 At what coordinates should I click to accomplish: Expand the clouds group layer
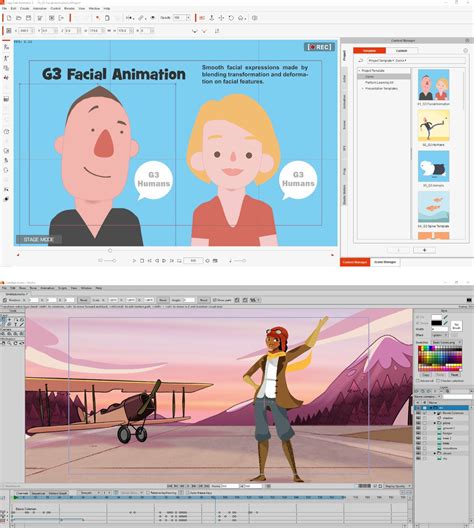[435, 454]
